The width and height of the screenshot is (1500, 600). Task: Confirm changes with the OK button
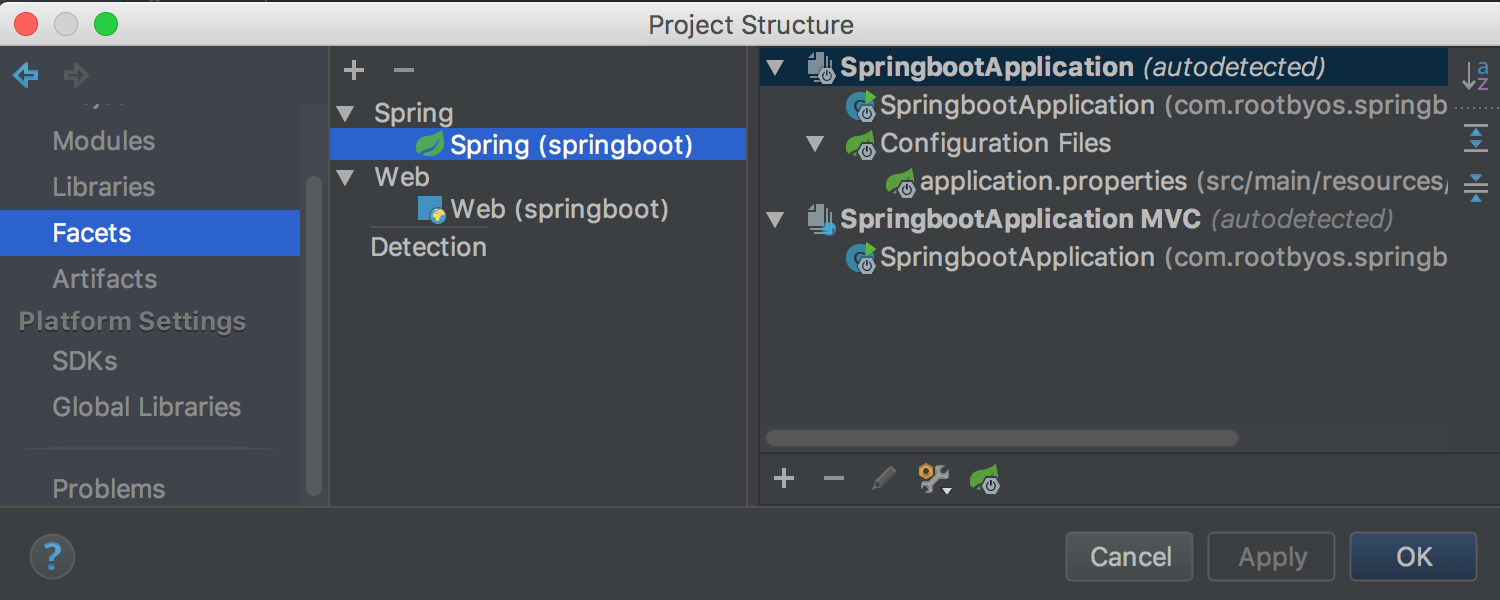[x=1412, y=556]
